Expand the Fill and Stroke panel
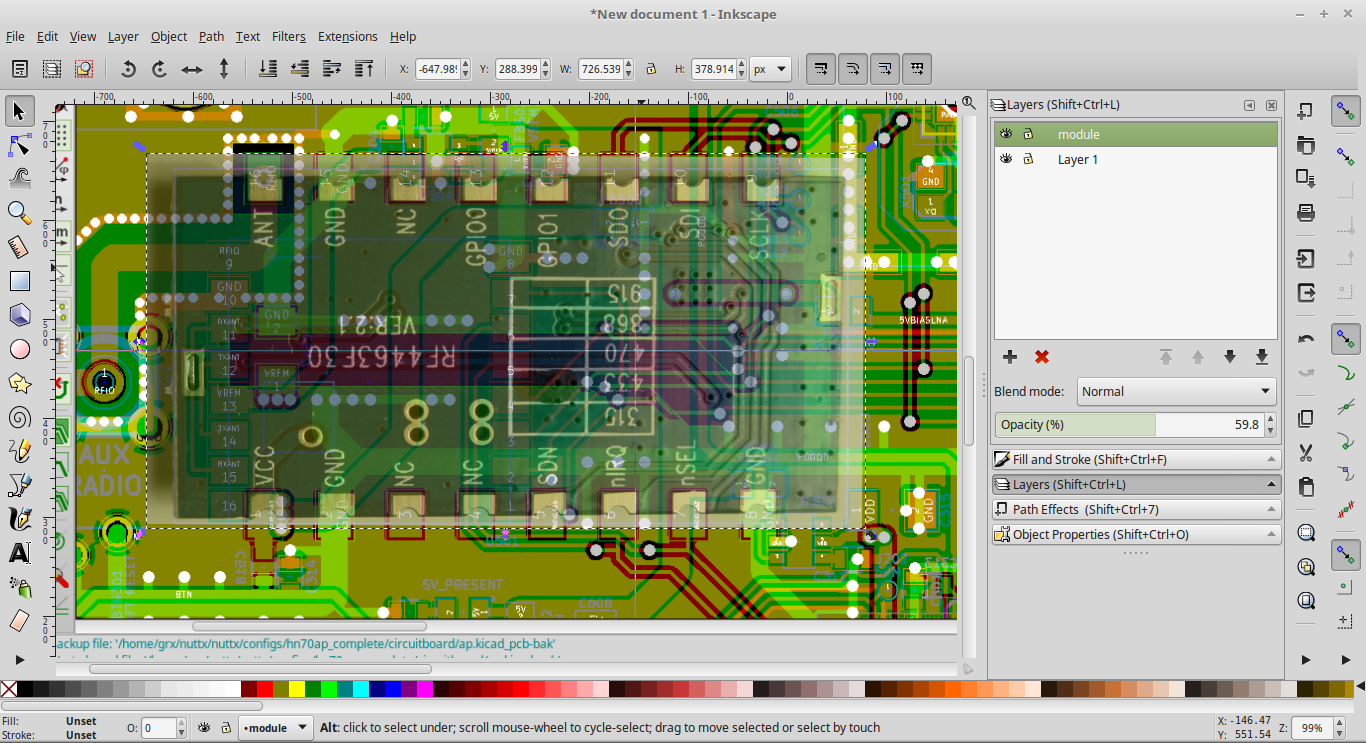This screenshot has width=1366, height=743. (1136, 460)
